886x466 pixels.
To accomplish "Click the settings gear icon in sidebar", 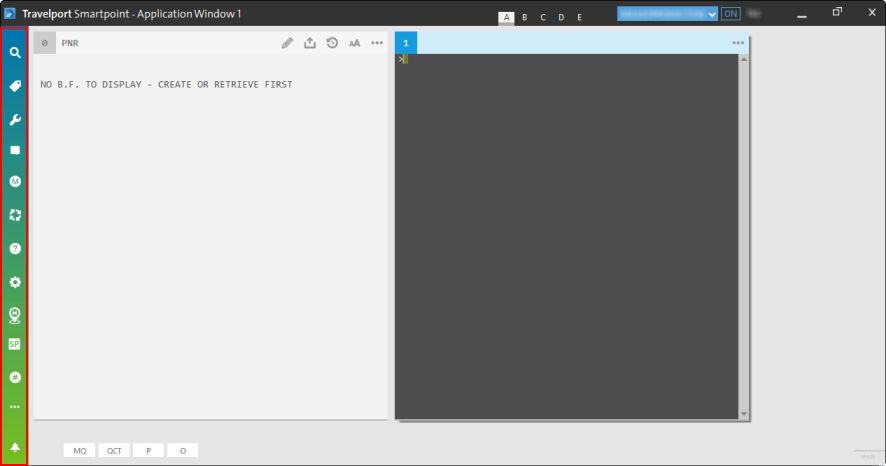I will click(x=15, y=282).
